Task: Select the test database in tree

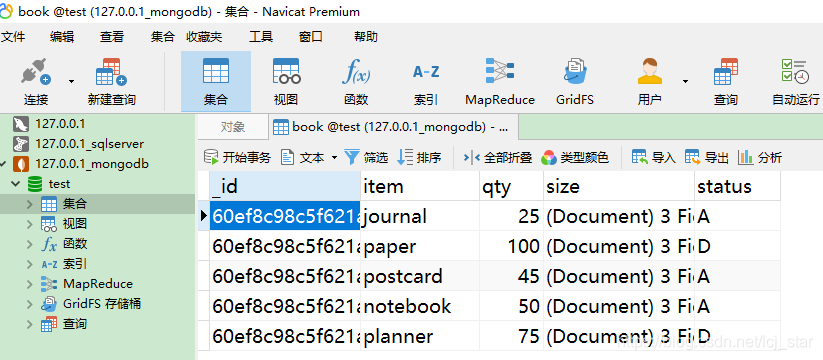Action: (x=59, y=184)
